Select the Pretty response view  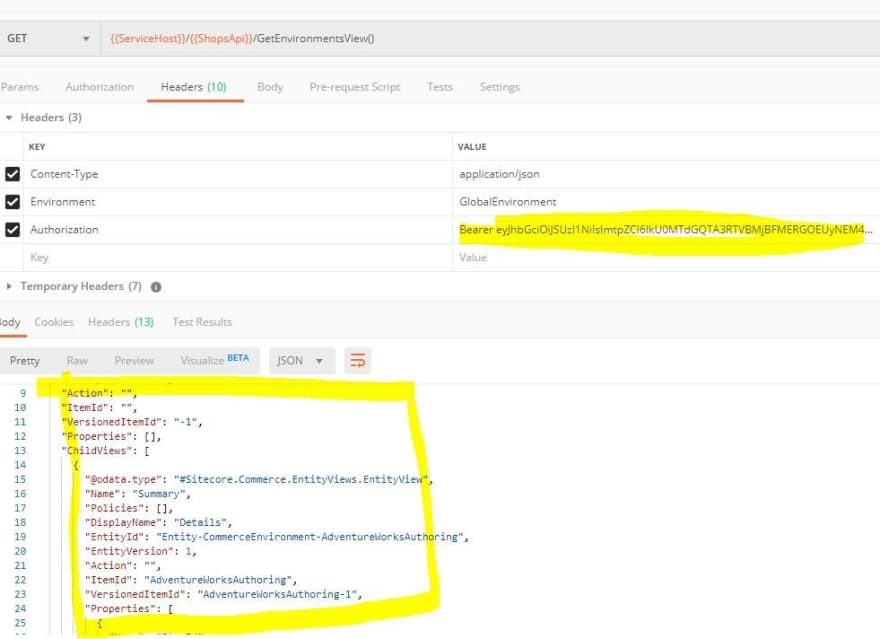point(25,360)
